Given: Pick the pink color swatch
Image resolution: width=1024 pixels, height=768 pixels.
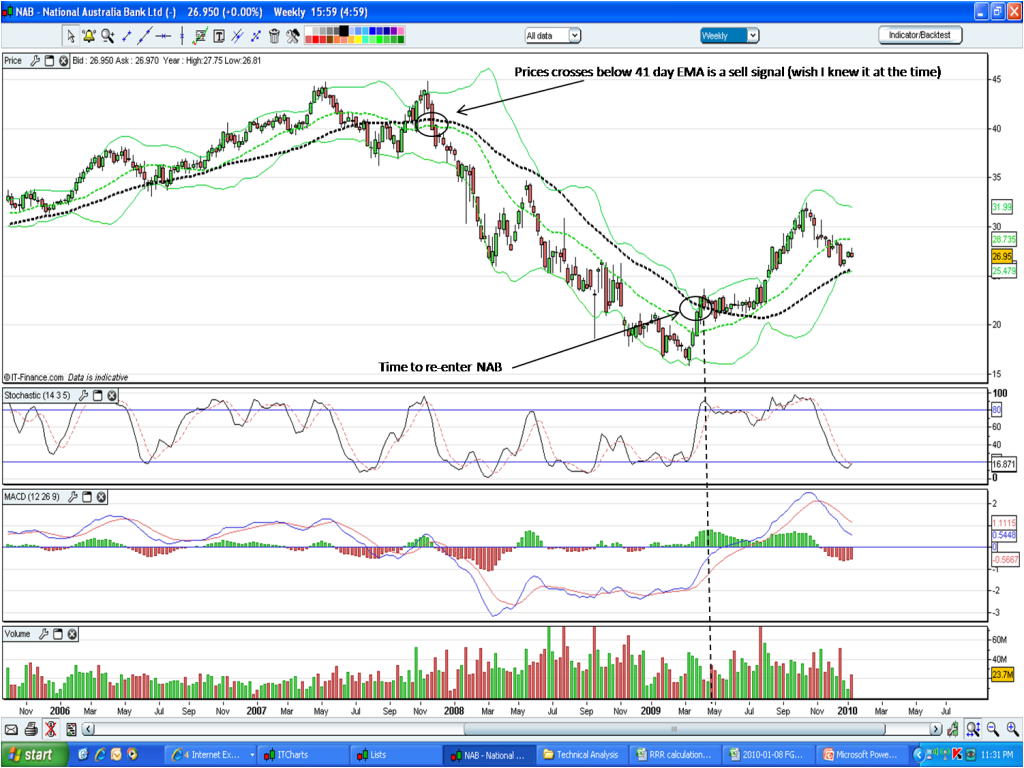Looking at the screenshot, I should click(x=400, y=31).
